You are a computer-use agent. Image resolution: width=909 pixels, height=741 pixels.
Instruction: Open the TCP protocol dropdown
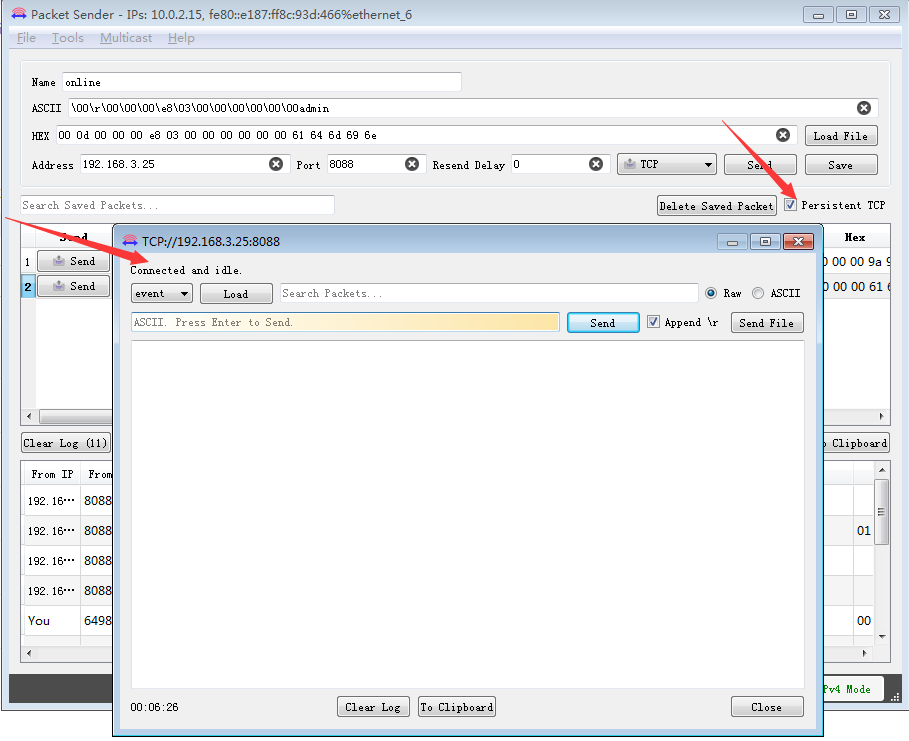pos(667,164)
